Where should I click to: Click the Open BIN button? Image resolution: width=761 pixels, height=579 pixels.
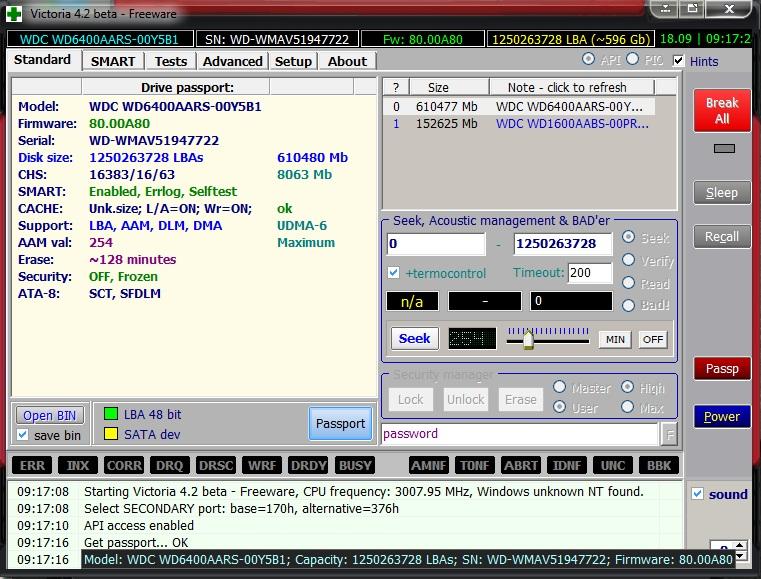(50, 415)
